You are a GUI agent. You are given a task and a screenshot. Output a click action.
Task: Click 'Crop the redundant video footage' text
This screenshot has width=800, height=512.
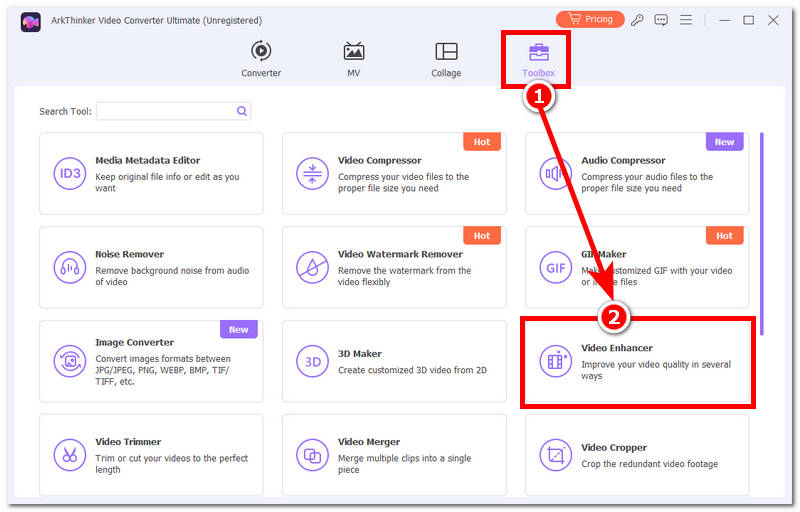tap(649, 464)
